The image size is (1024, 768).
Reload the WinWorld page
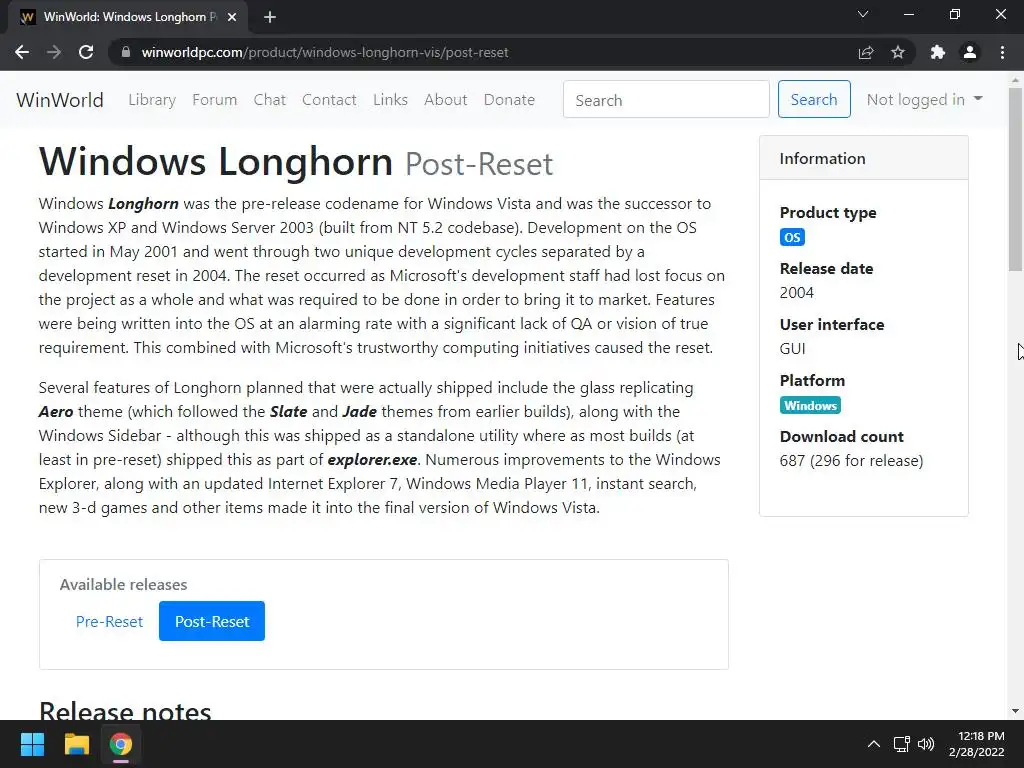click(86, 52)
